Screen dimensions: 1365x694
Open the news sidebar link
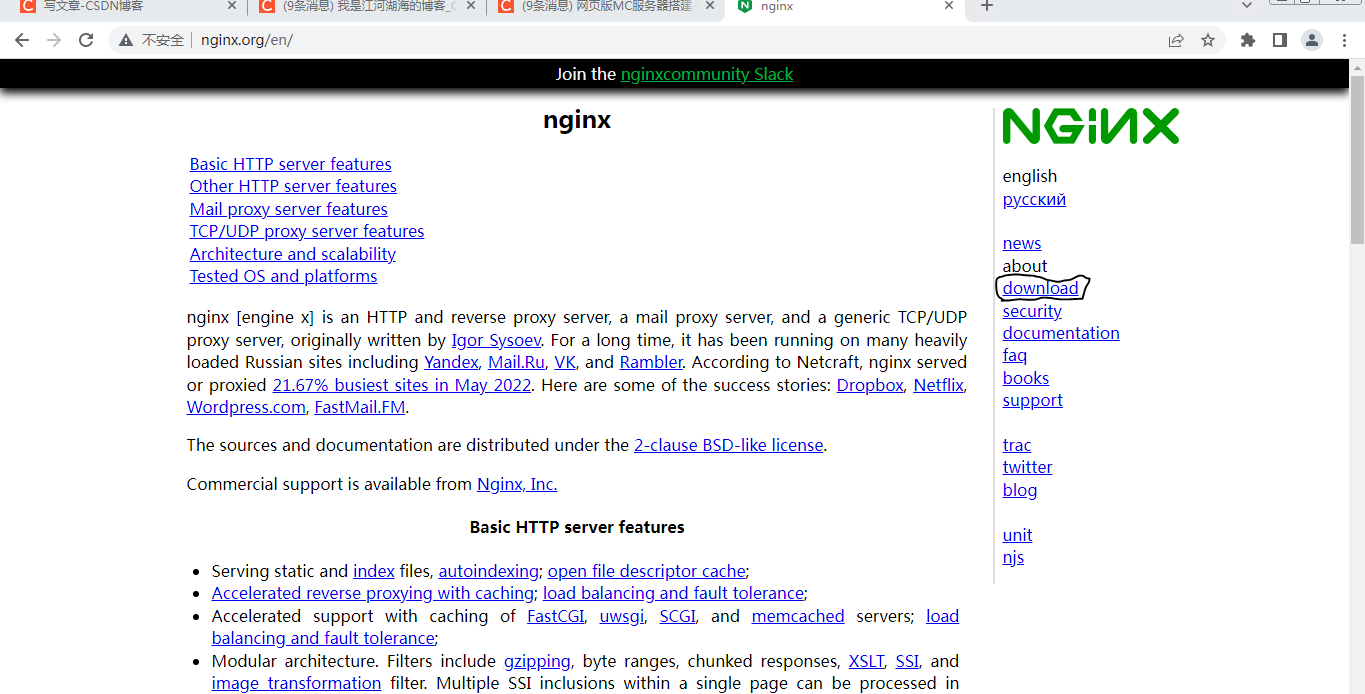(1022, 243)
